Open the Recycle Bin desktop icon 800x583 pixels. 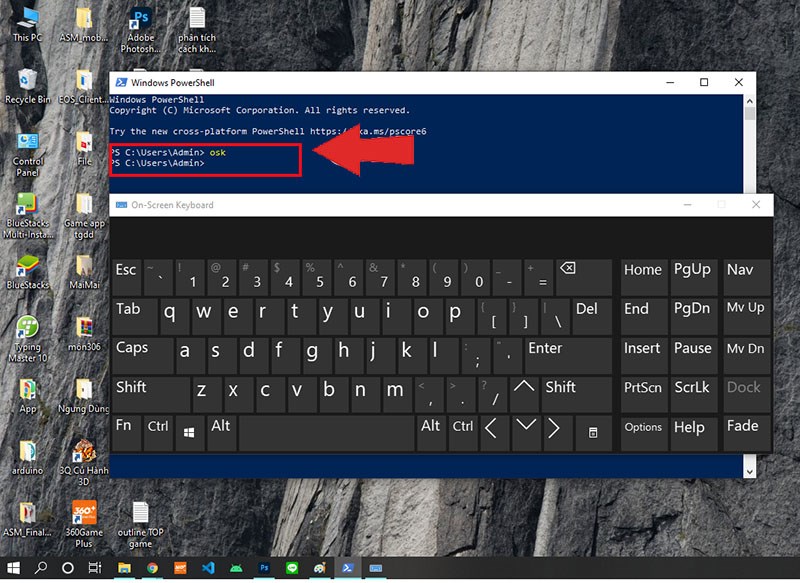(27, 87)
